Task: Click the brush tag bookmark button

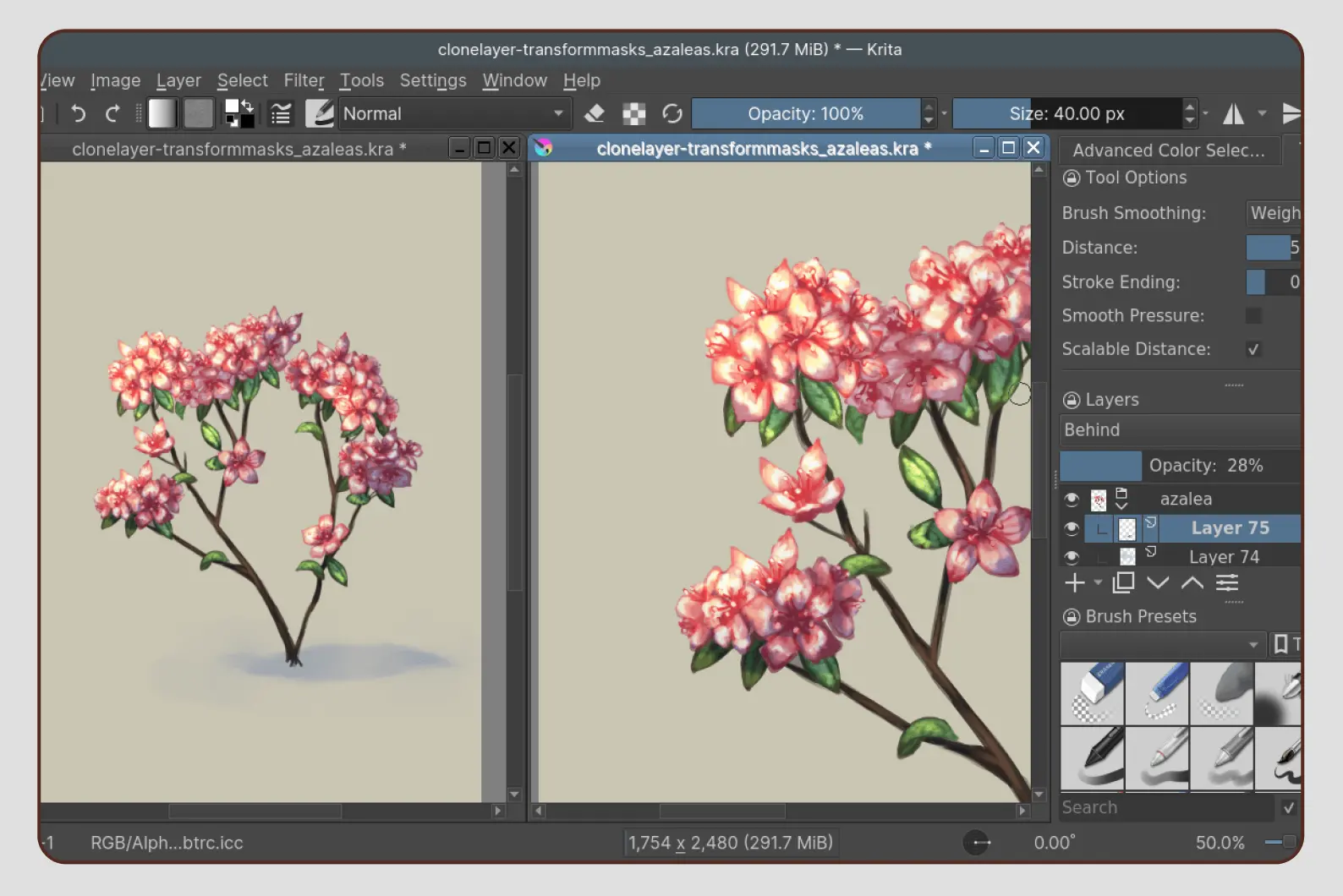Action: (1285, 645)
